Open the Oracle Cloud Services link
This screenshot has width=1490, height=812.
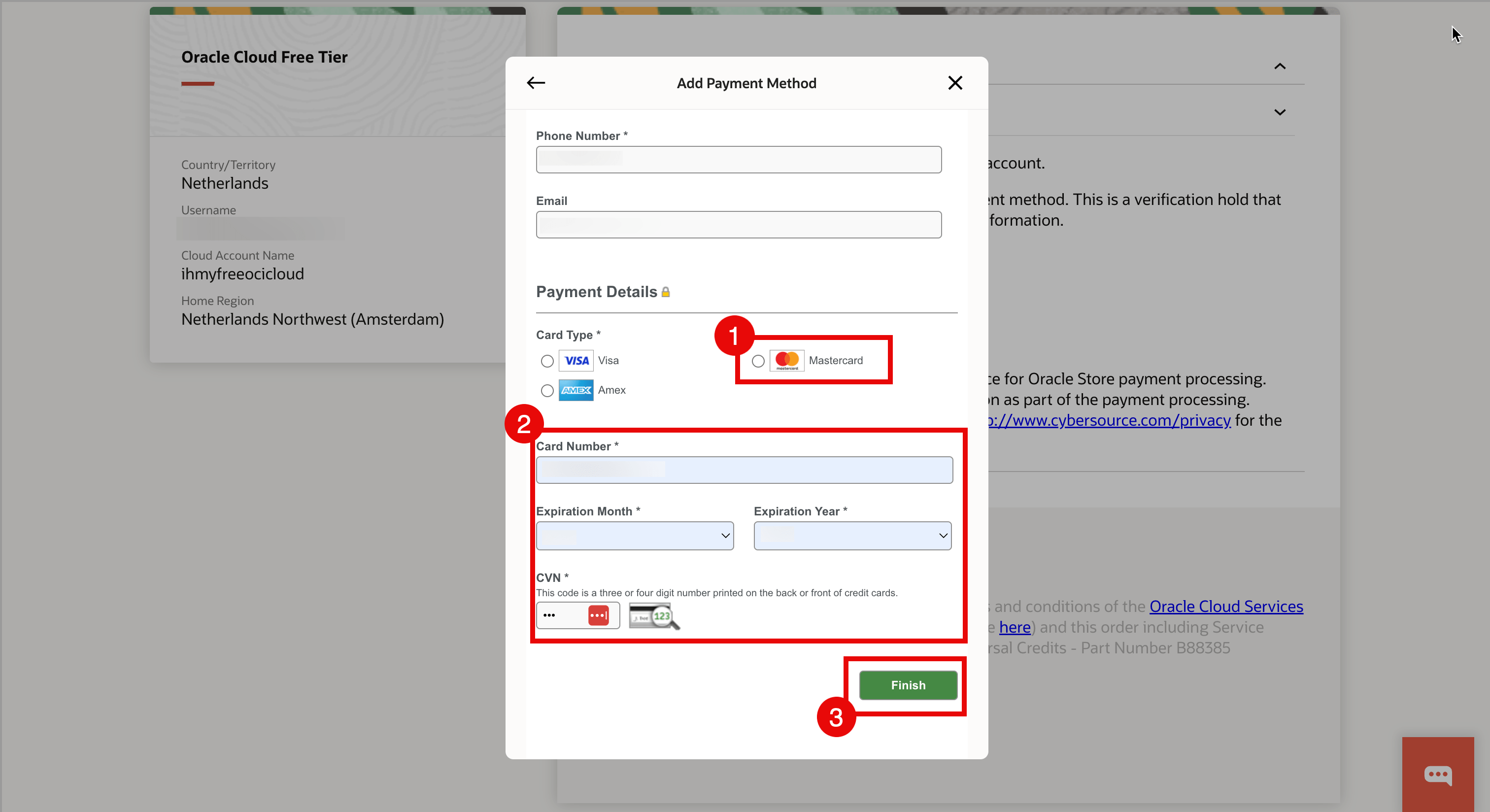click(1226, 606)
